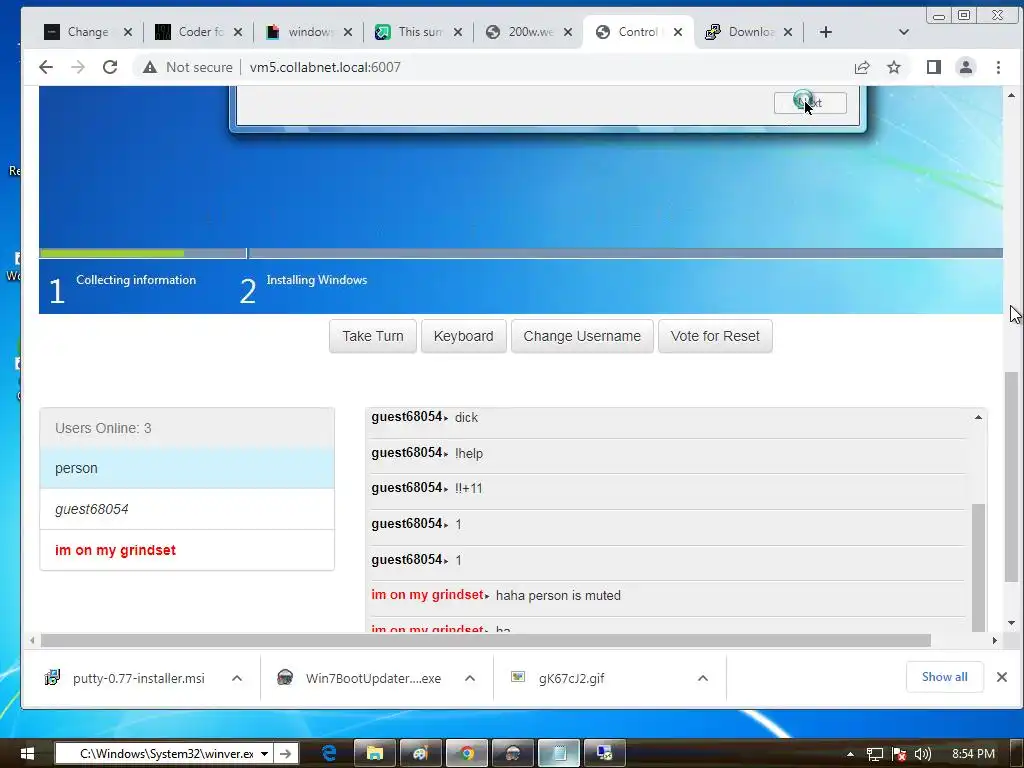
Task: Open the on-screen Keyboard button
Action: pos(464,336)
